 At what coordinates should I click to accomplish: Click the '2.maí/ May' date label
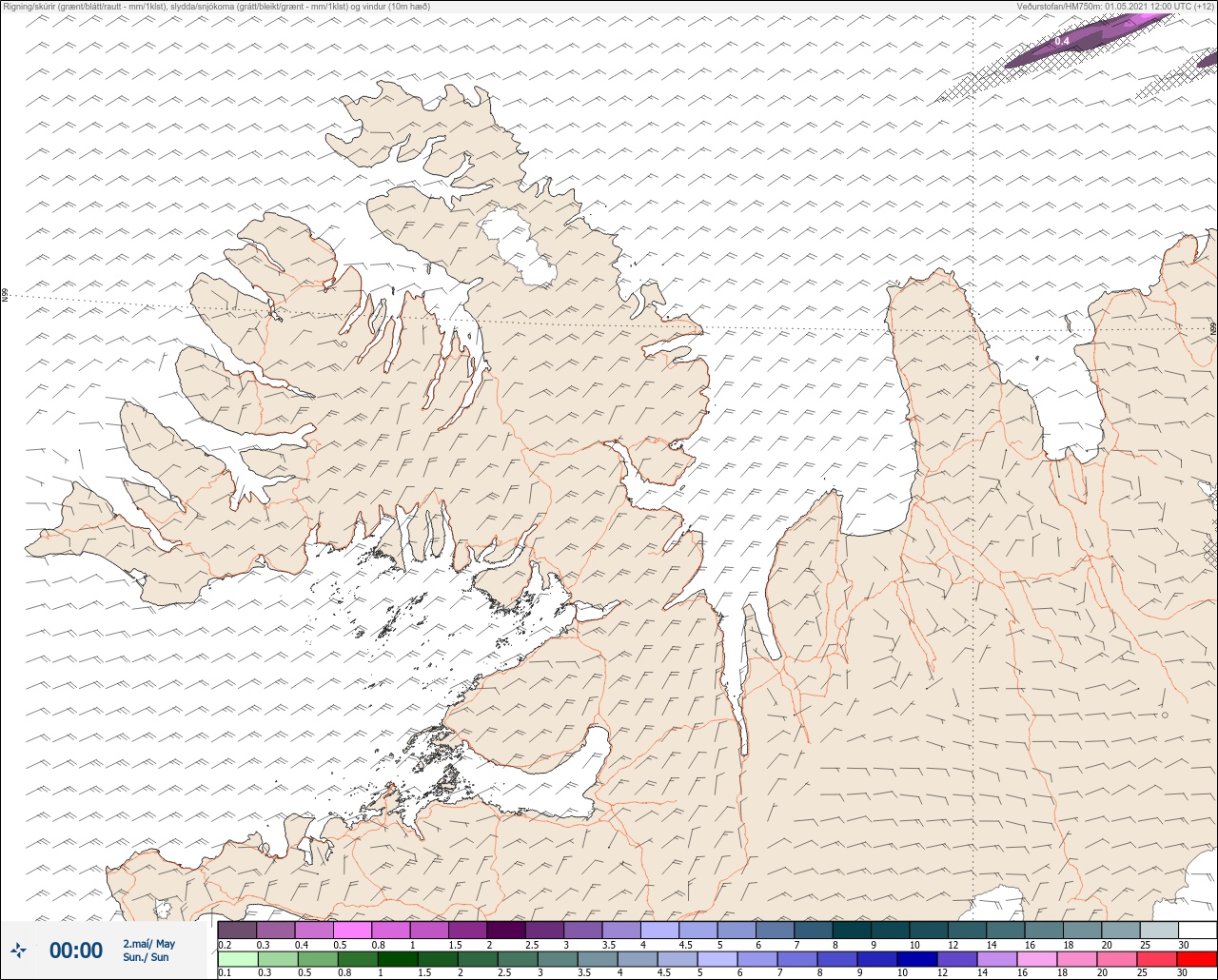[x=149, y=944]
